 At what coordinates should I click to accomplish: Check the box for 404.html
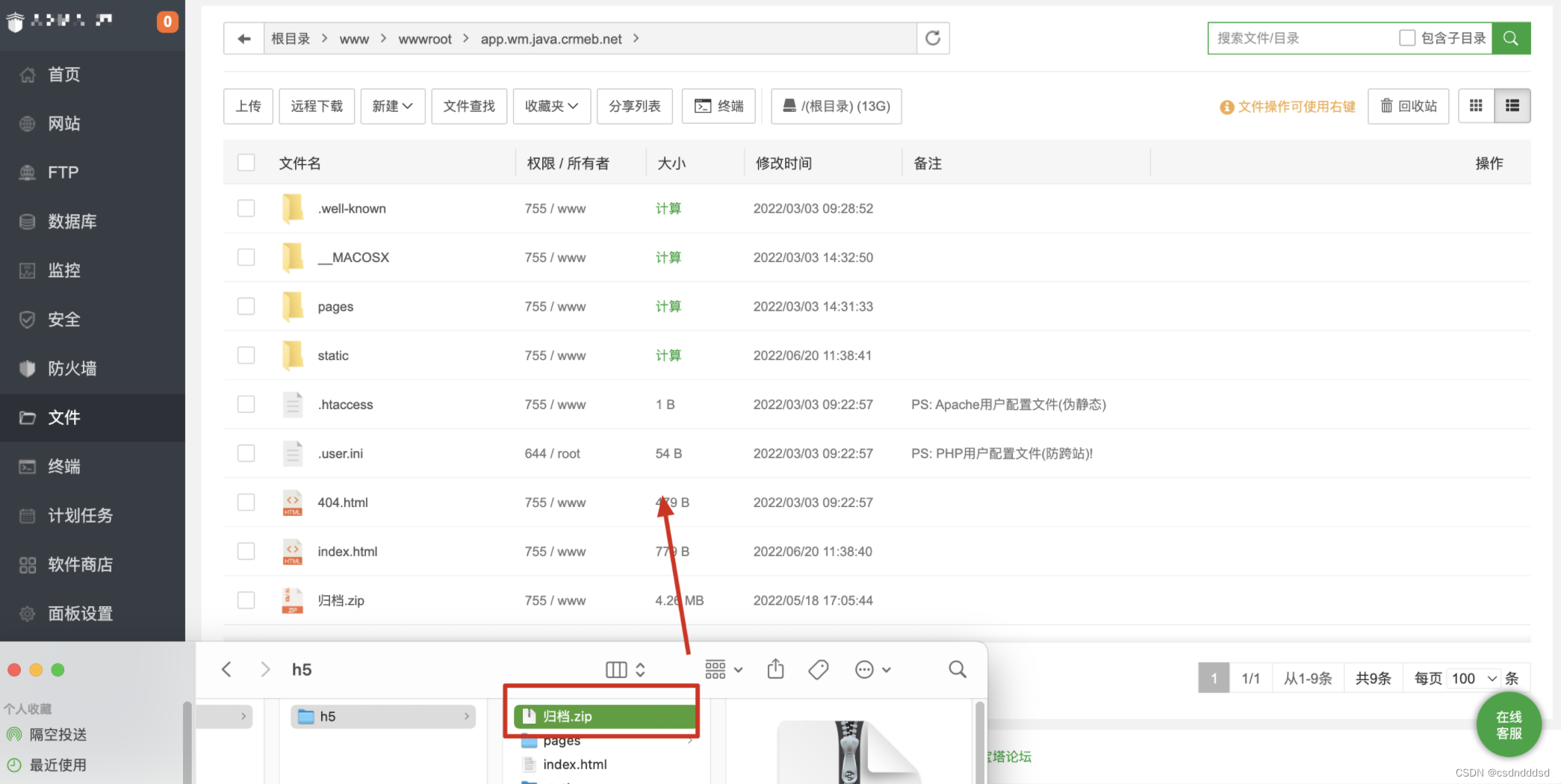246,503
